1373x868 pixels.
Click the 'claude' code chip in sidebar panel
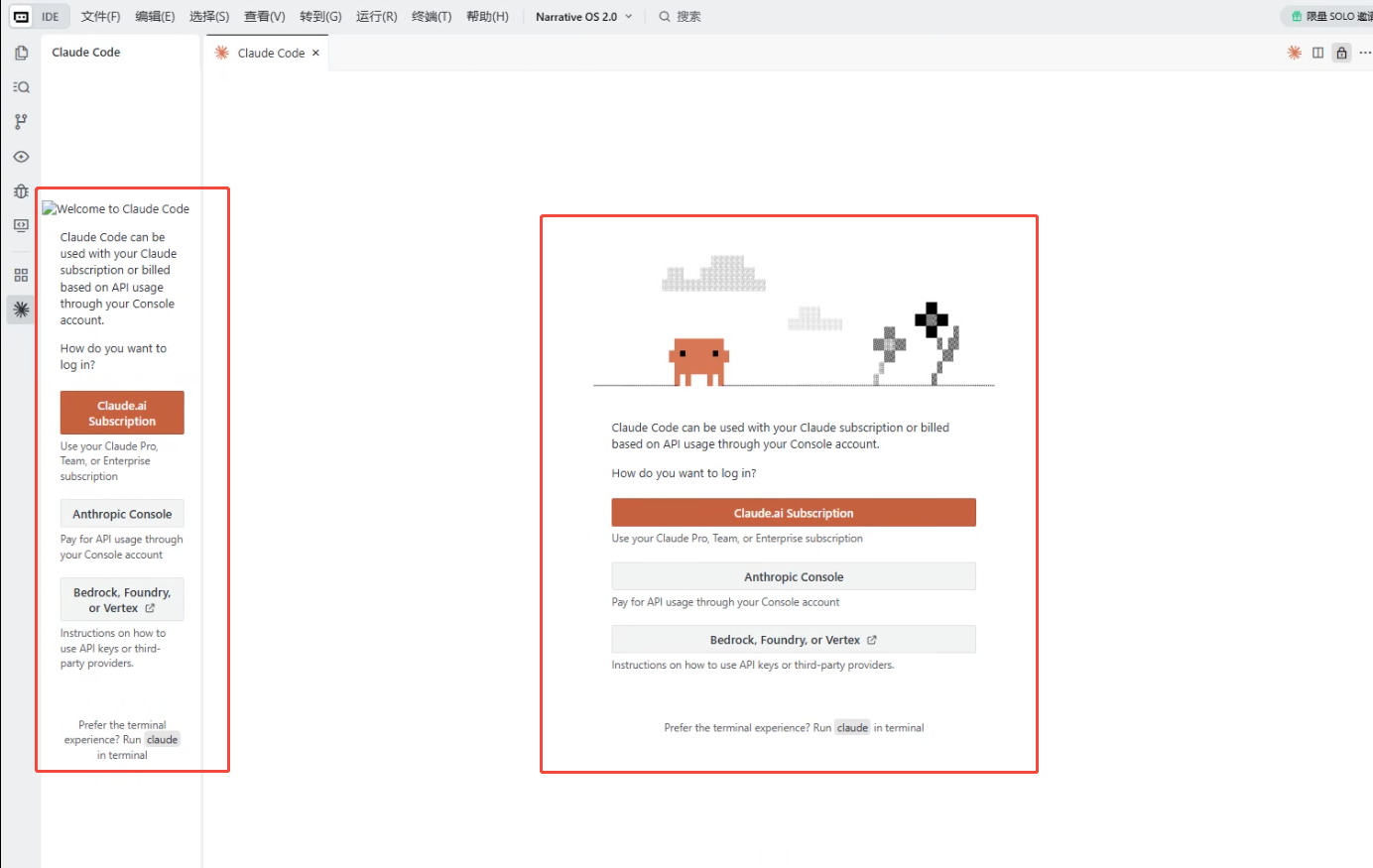tap(163, 740)
